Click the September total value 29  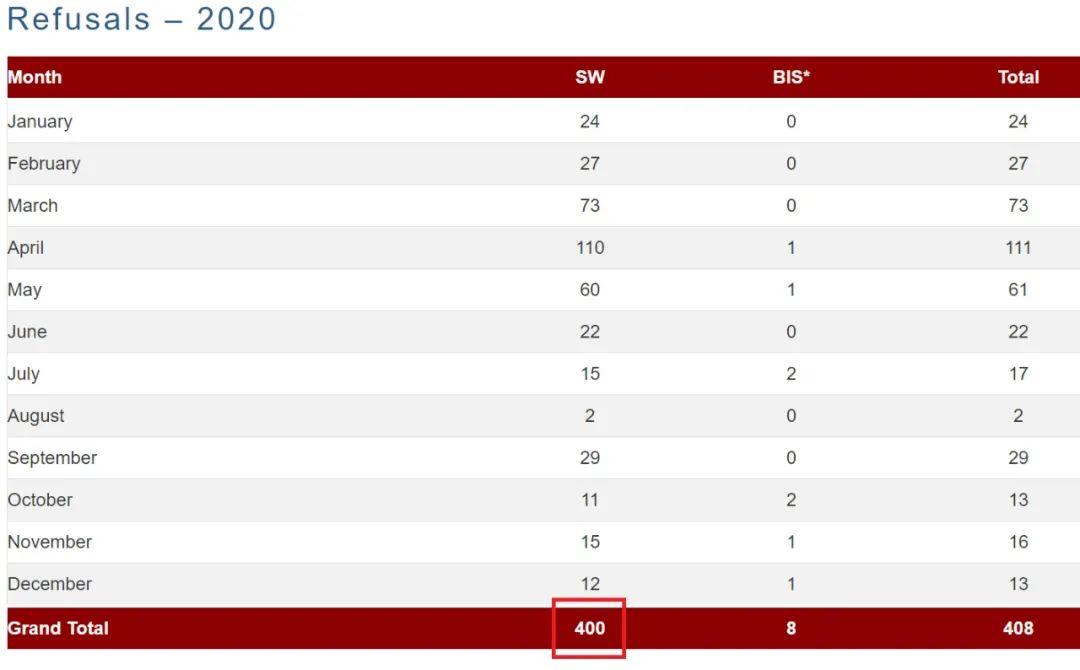(x=1018, y=457)
